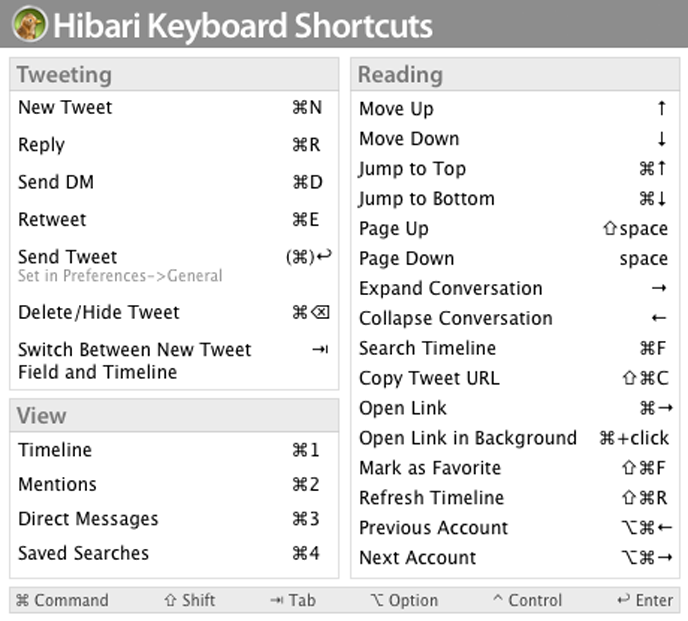
Task: Click the Saved Searches entry
Action: pyautogui.click(x=83, y=554)
